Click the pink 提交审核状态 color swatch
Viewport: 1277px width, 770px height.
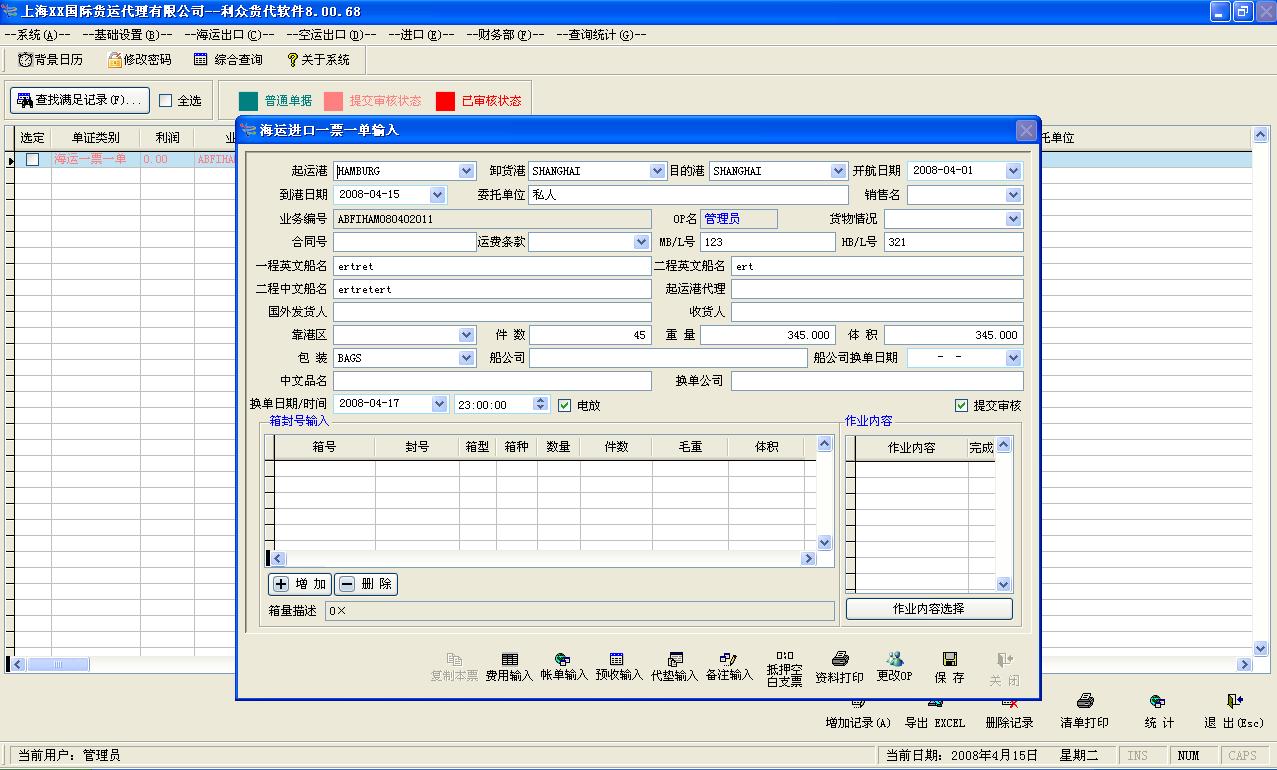pyautogui.click(x=333, y=101)
